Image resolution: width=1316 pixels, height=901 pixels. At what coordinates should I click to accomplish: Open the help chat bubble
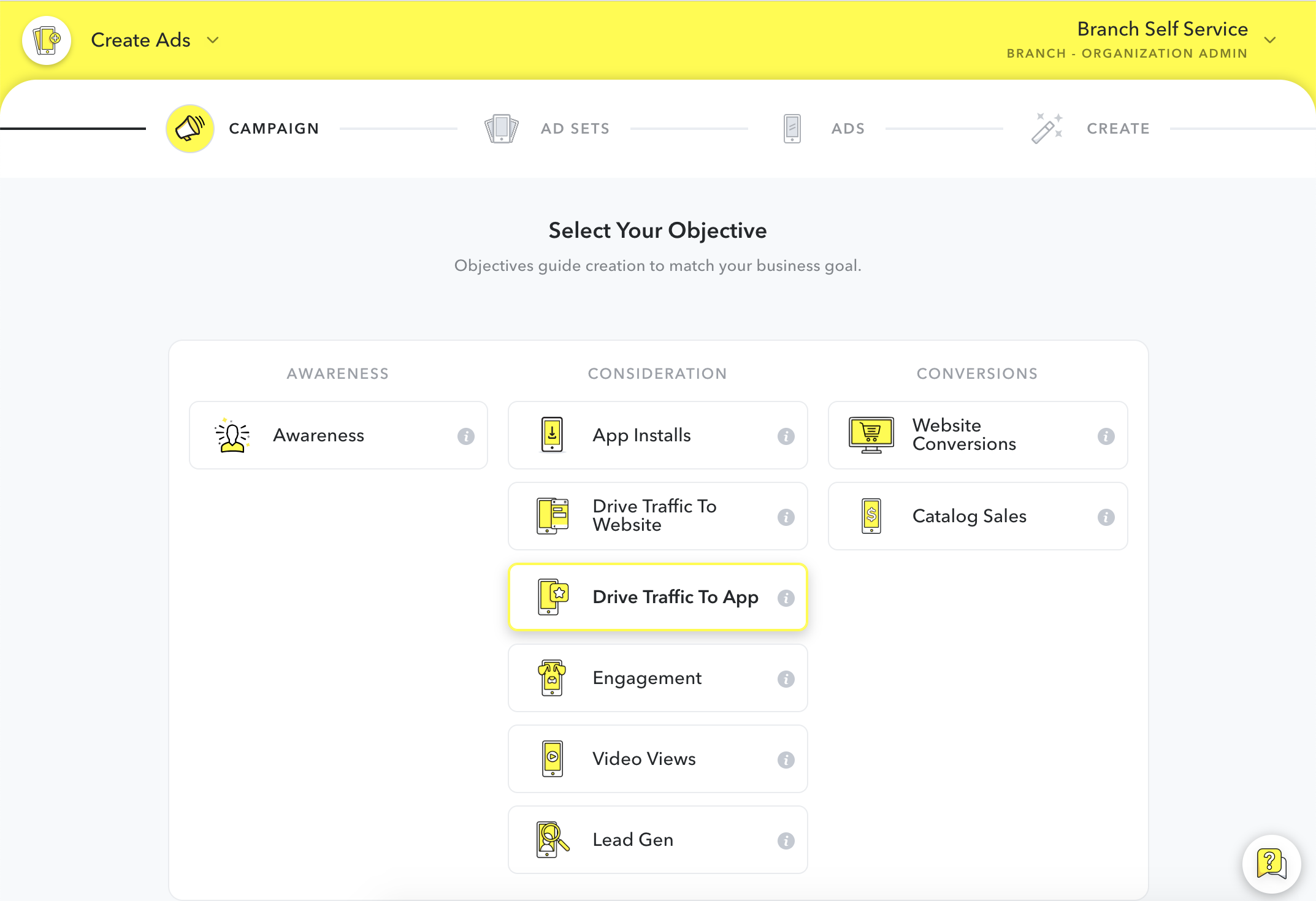point(1271,864)
